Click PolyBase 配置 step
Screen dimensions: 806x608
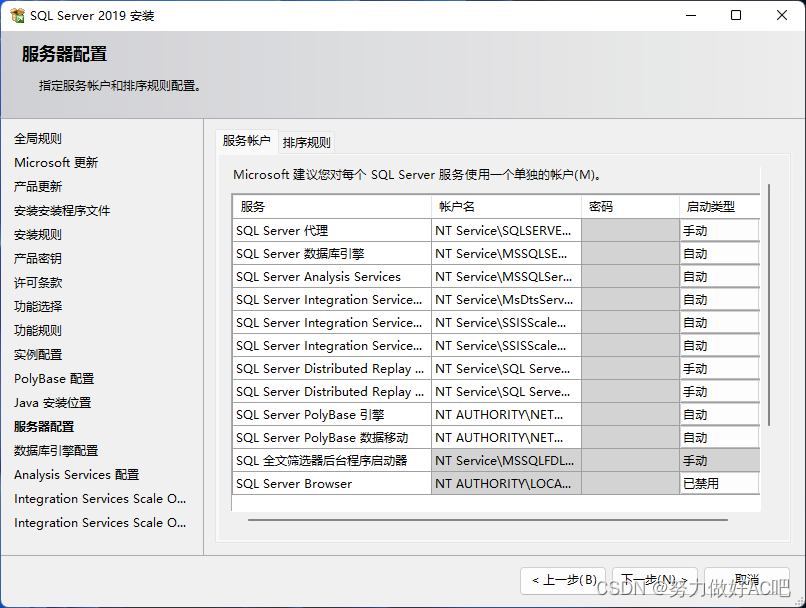[x=54, y=379]
